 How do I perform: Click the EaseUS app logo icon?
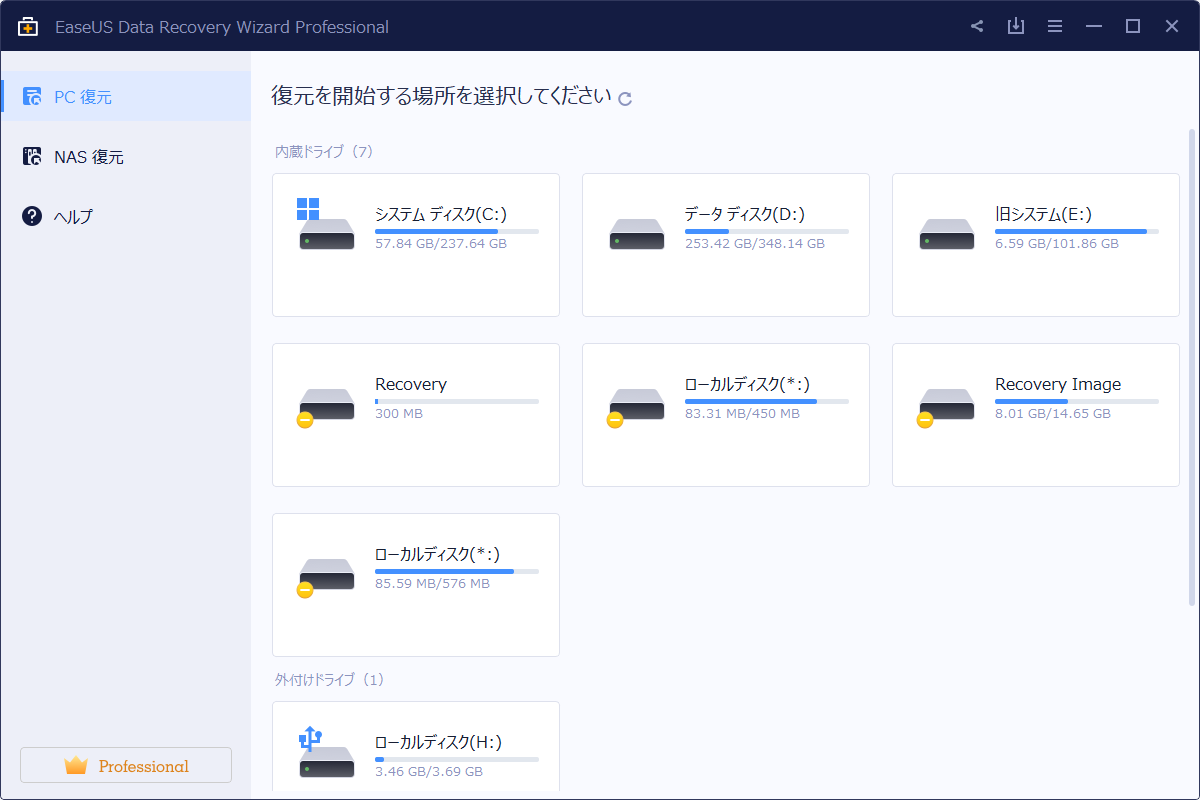click(x=28, y=27)
